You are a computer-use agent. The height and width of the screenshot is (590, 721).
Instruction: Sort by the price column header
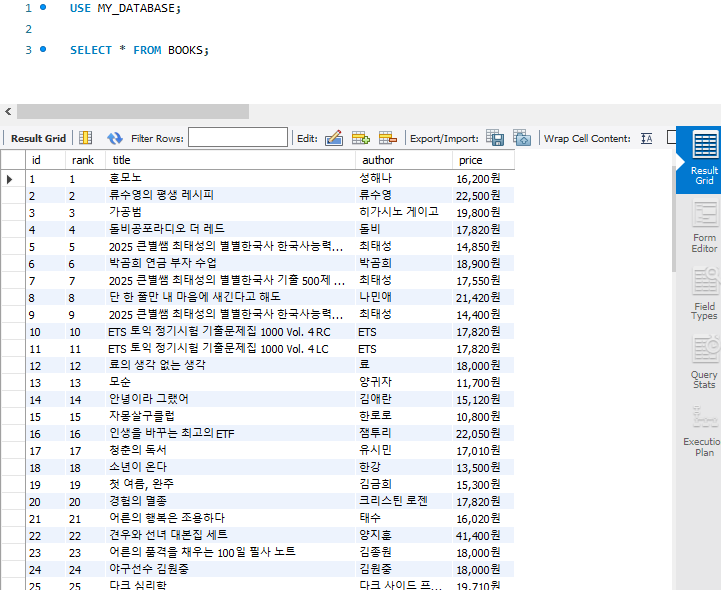(x=483, y=160)
